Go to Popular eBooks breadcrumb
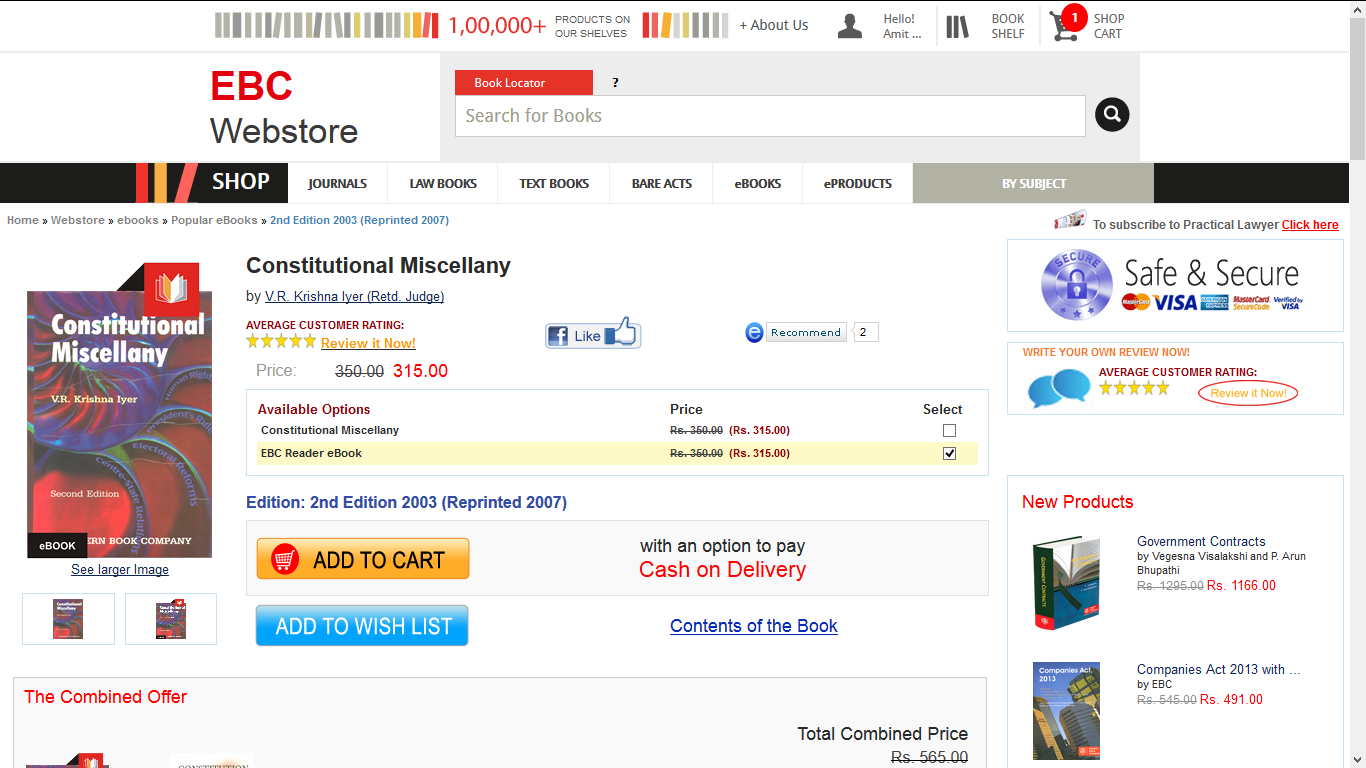The height and width of the screenshot is (768, 1366). pyautogui.click(x=214, y=220)
